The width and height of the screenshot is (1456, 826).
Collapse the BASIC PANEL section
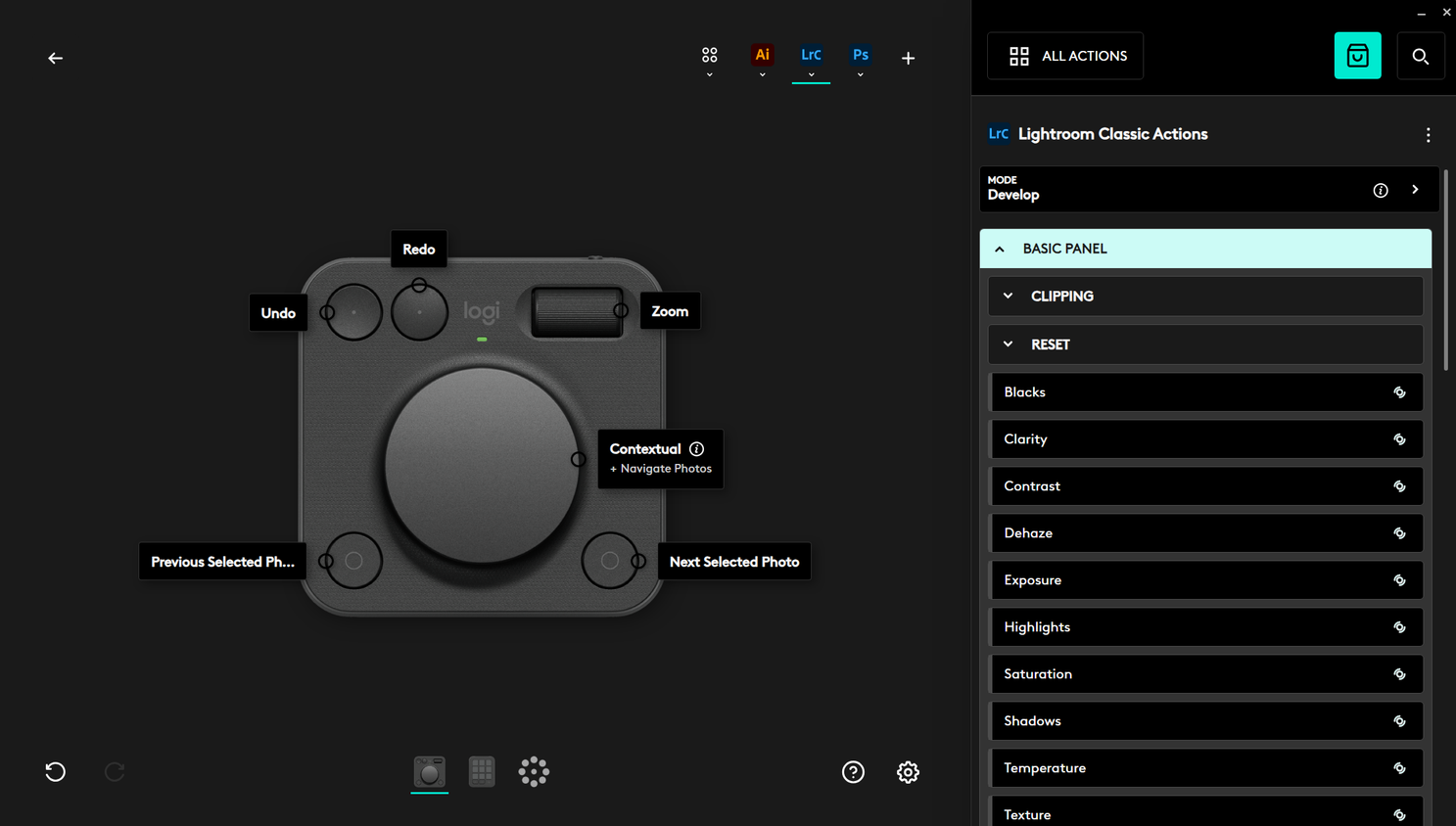pyautogui.click(x=1205, y=249)
